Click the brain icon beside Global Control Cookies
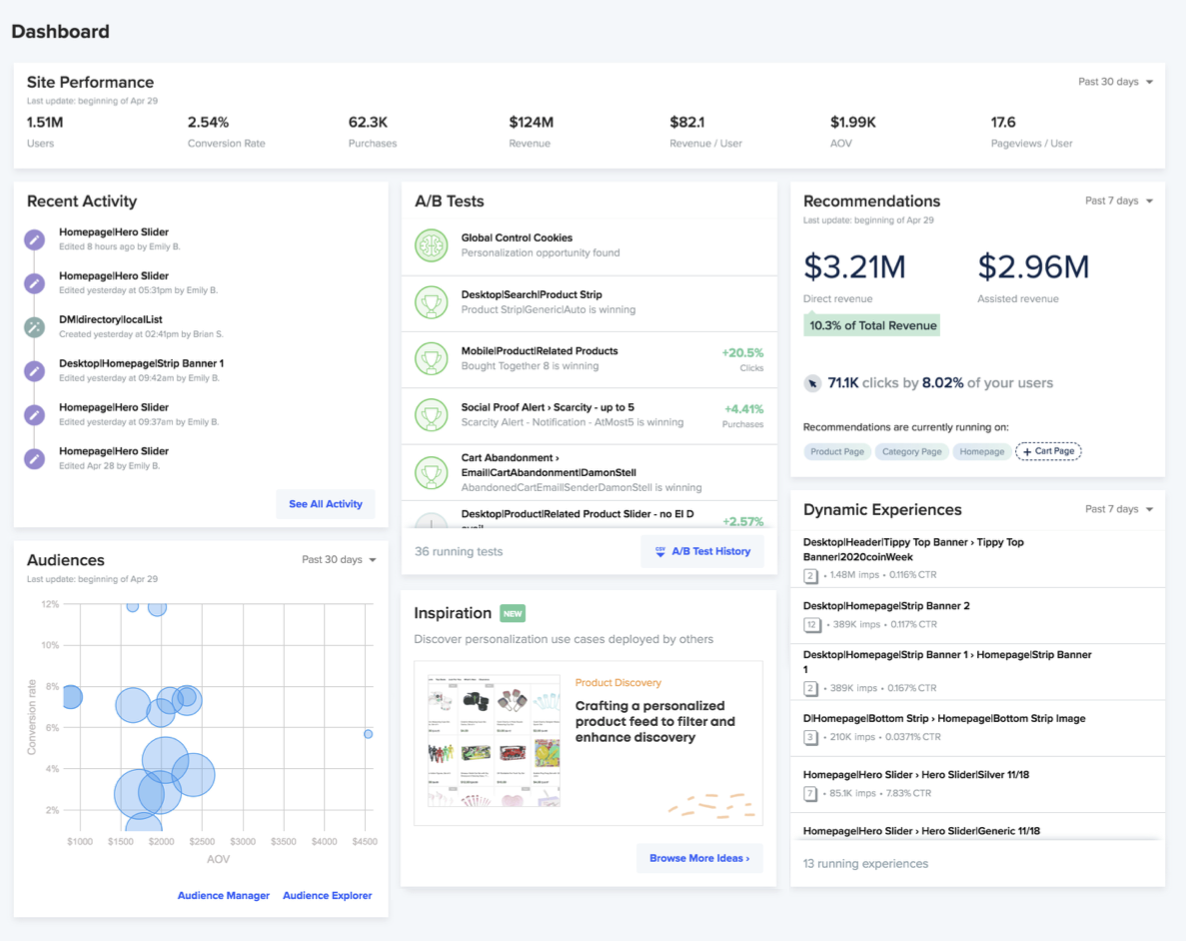1186x941 pixels. [x=431, y=246]
